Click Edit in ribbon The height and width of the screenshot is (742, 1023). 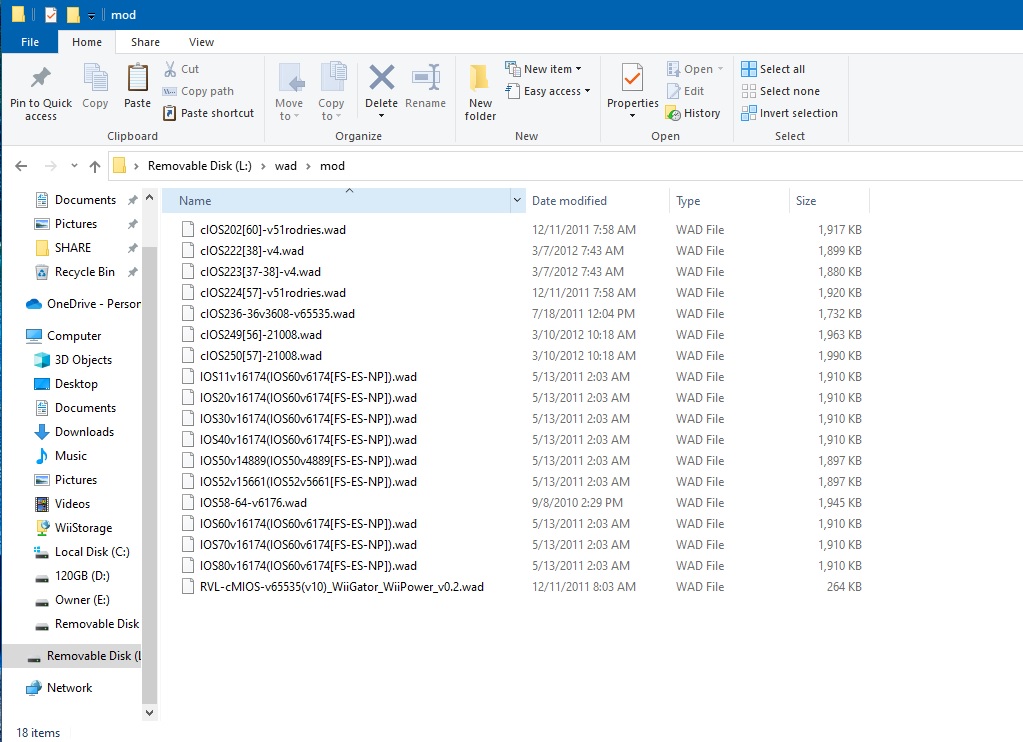[685, 91]
